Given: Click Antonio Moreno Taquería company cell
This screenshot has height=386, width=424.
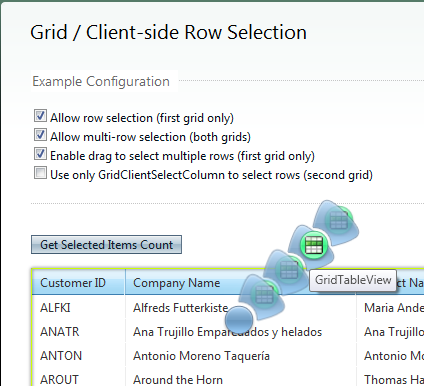Looking at the screenshot, I should pos(241,356).
